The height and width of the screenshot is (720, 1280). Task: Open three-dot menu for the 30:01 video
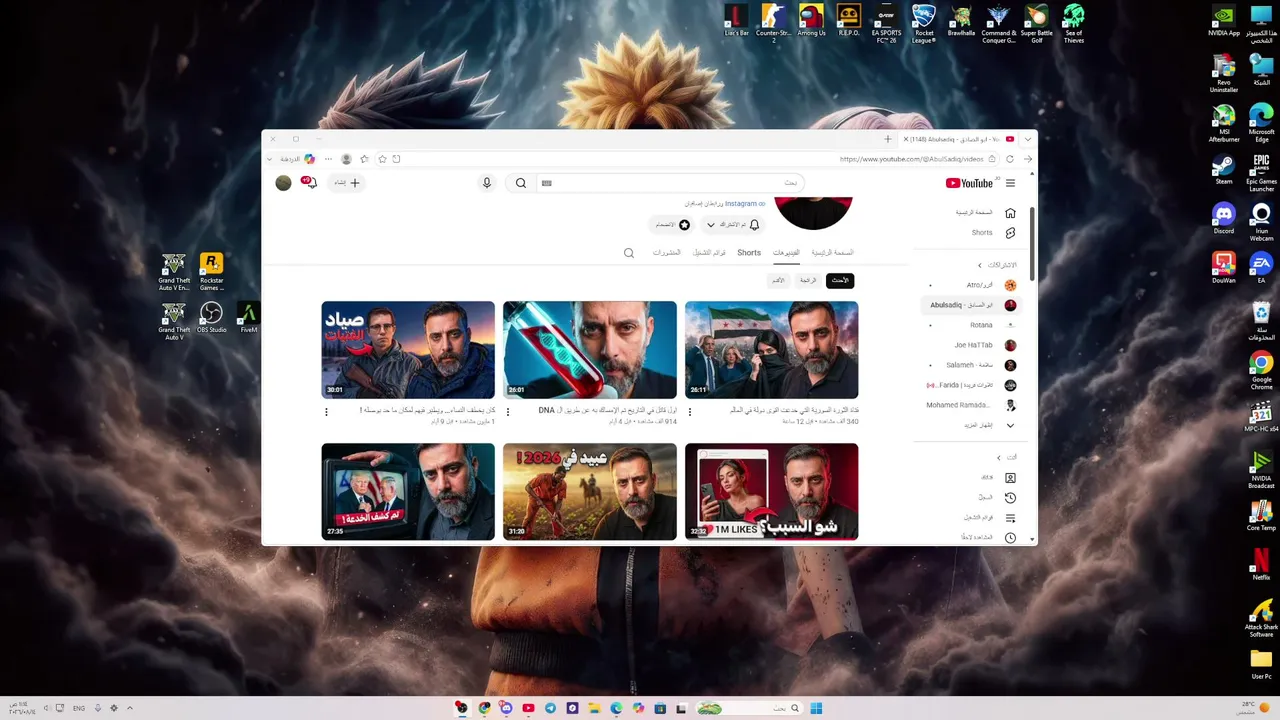(326, 412)
